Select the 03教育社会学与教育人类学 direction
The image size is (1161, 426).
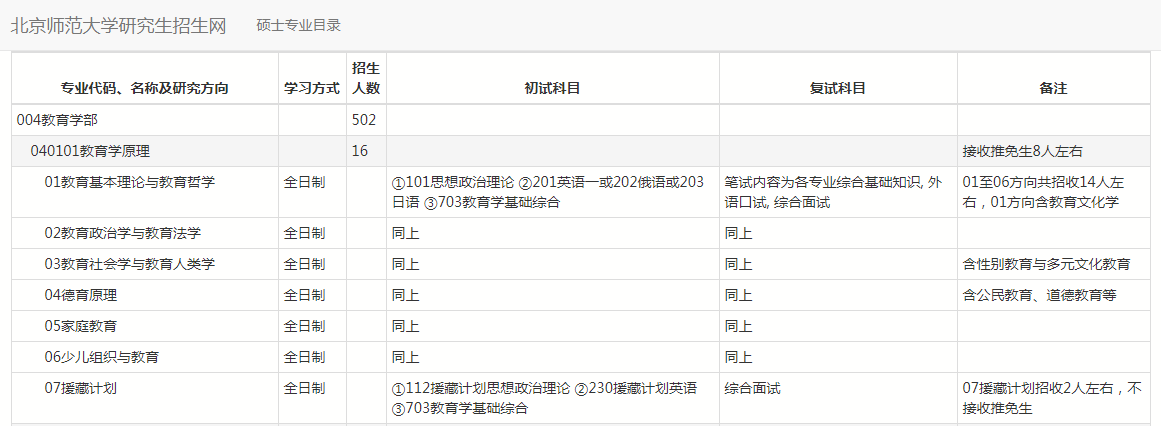(130, 264)
